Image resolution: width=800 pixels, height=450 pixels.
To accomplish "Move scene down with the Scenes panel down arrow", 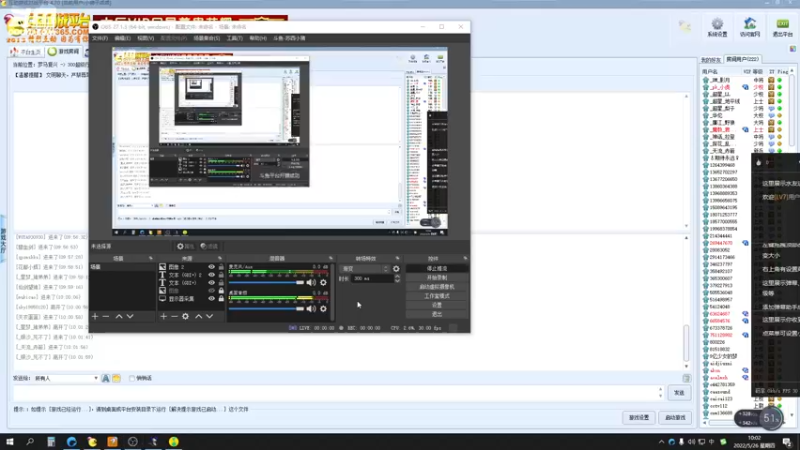I will 130,316.
